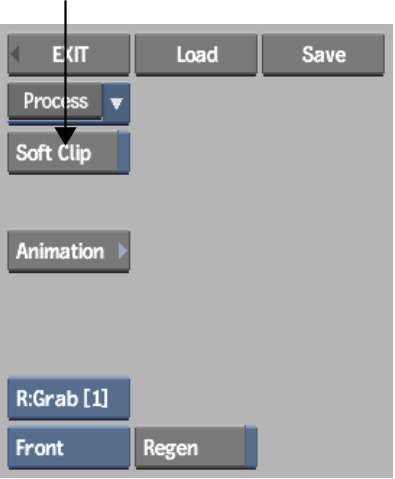Click the Load button
This screenshot has width=395, height=479.
point(196,55)
